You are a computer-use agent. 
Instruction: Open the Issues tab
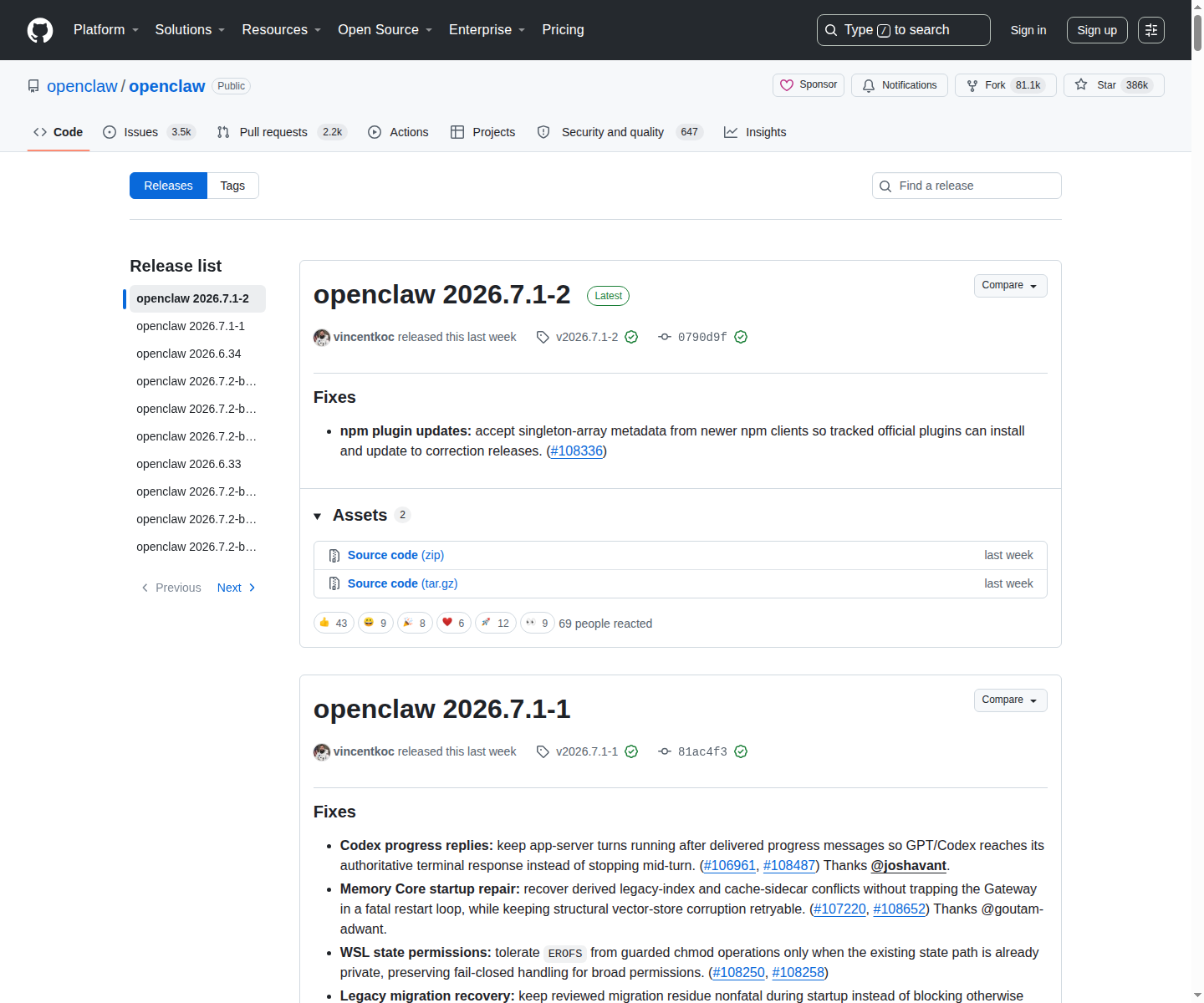(149, 132)
